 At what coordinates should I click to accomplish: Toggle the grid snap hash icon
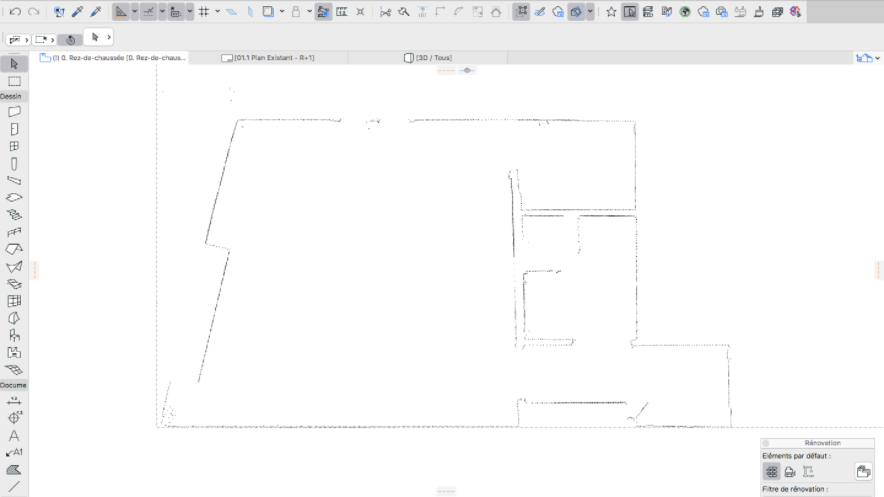204,12
